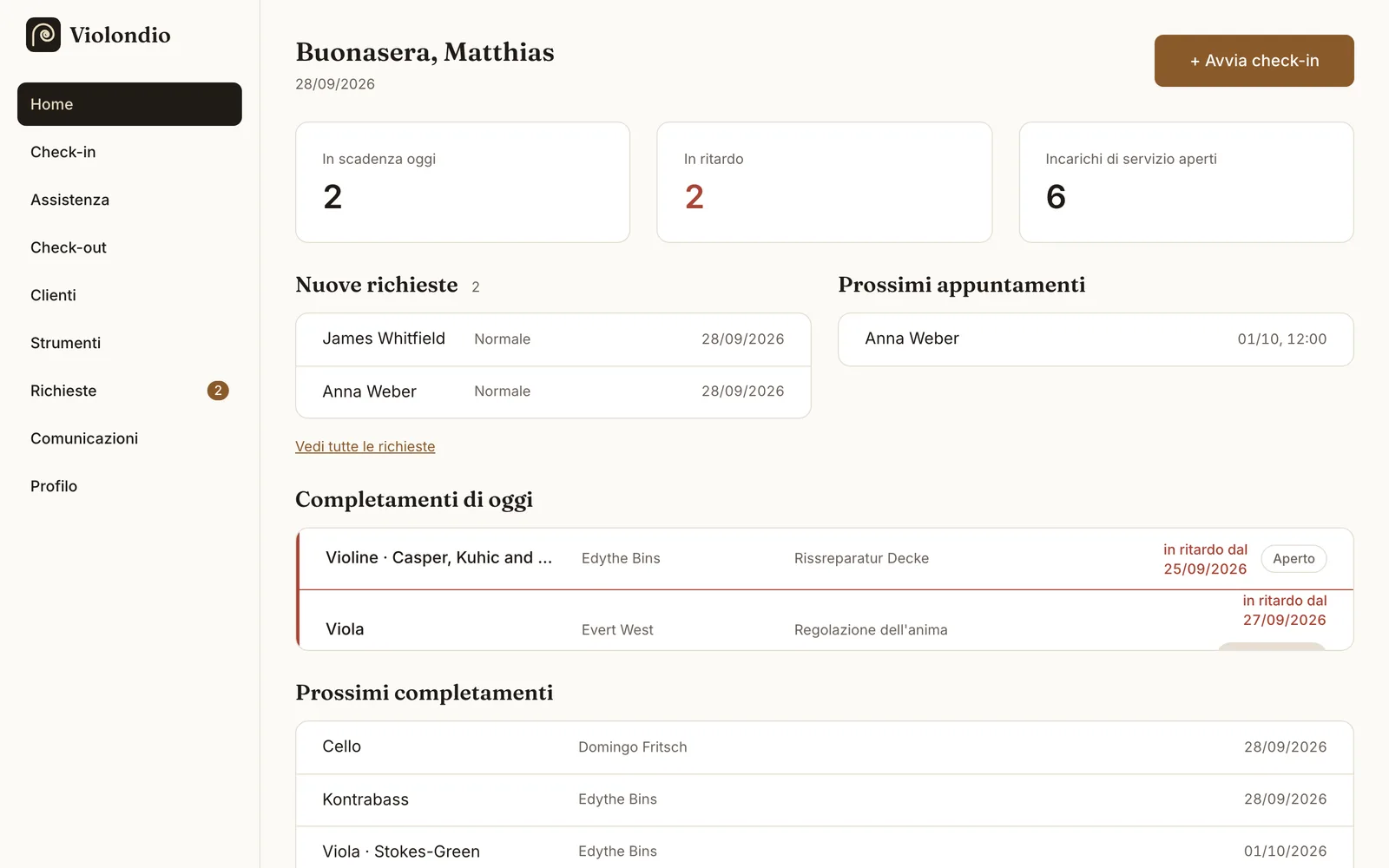Open Comunicazioni in the sidebar
Screen dimensions: 1389x868
(129, 438)
